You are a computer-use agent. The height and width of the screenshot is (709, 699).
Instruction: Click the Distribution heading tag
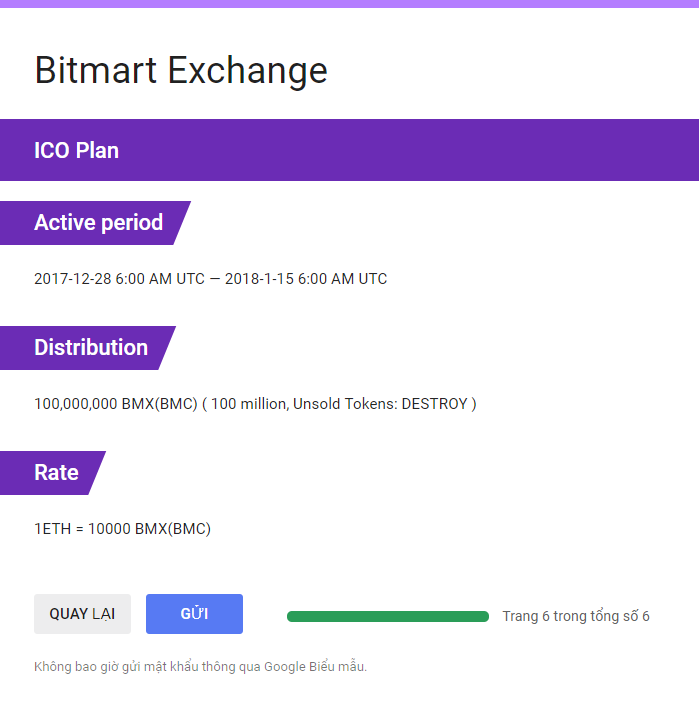tap(90, 347)
